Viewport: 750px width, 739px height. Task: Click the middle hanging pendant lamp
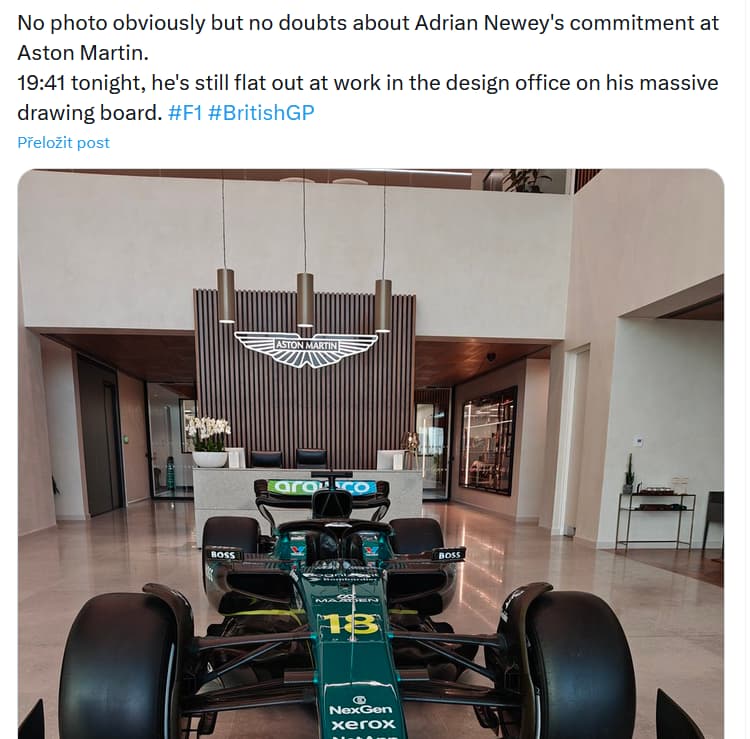coord(305,300)
